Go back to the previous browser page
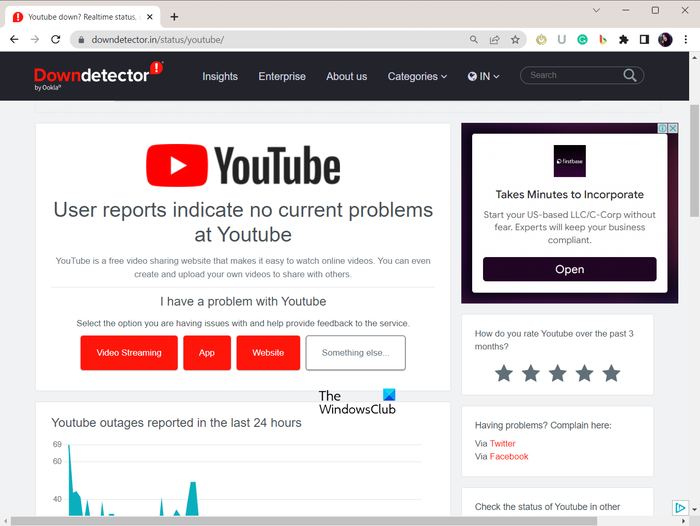 pos(14,40)
